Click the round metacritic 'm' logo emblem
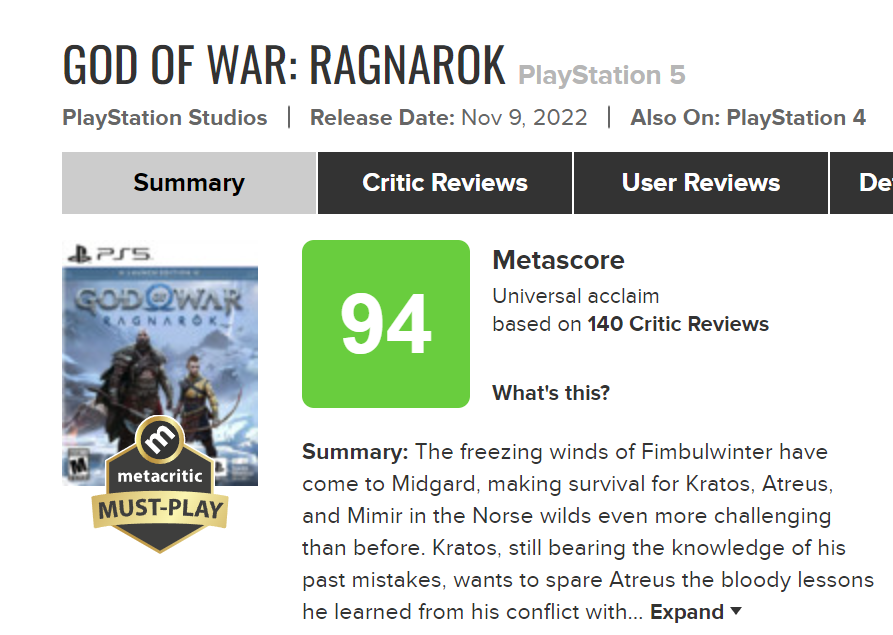The height and width of the screenshot is (635, 893). [x=160, y=439]
